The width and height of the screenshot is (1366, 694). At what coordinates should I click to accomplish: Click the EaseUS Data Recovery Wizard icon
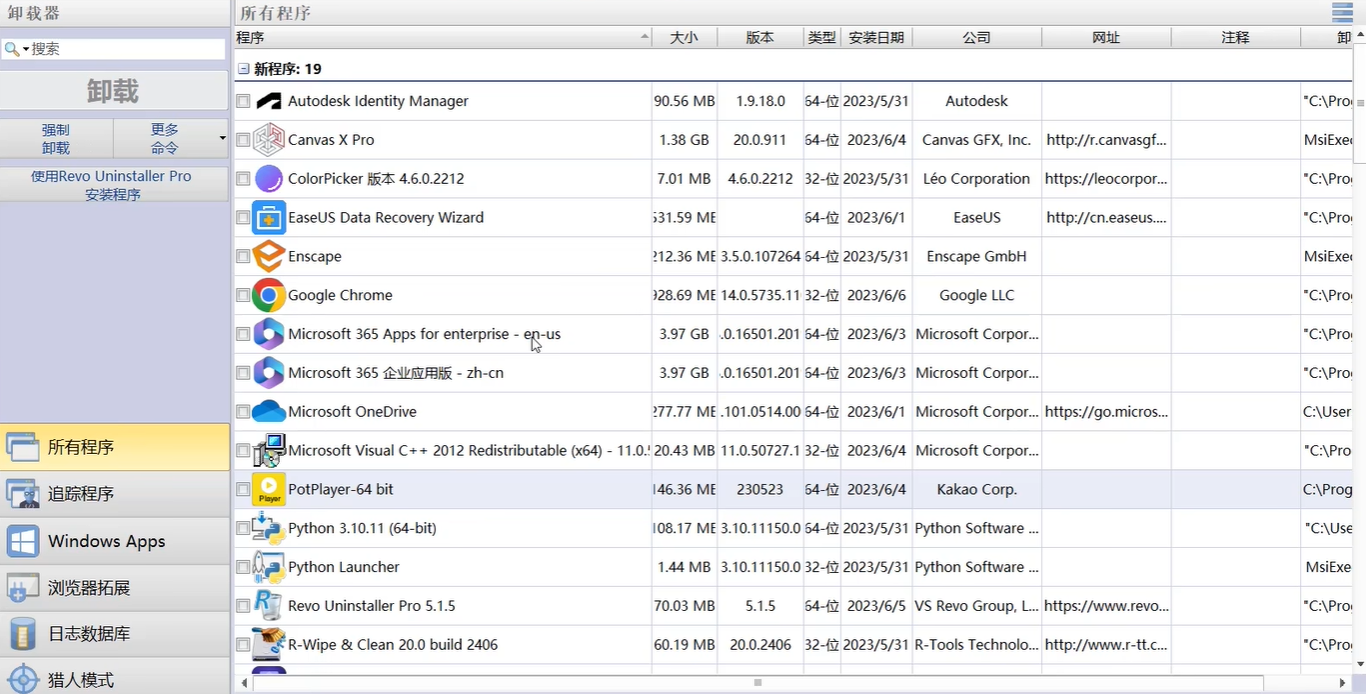(x=269, y=217)
